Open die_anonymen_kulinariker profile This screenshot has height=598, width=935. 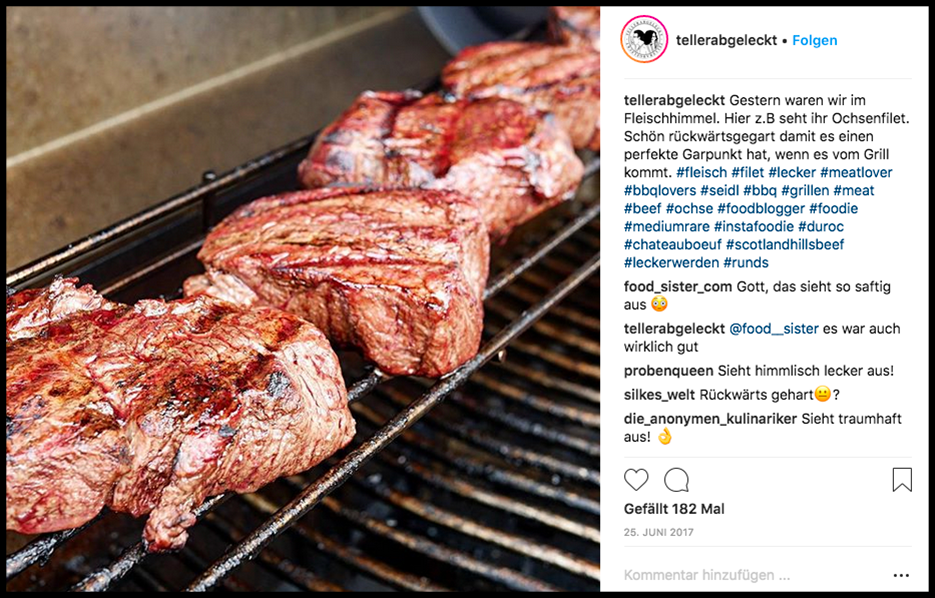point(710,419)
